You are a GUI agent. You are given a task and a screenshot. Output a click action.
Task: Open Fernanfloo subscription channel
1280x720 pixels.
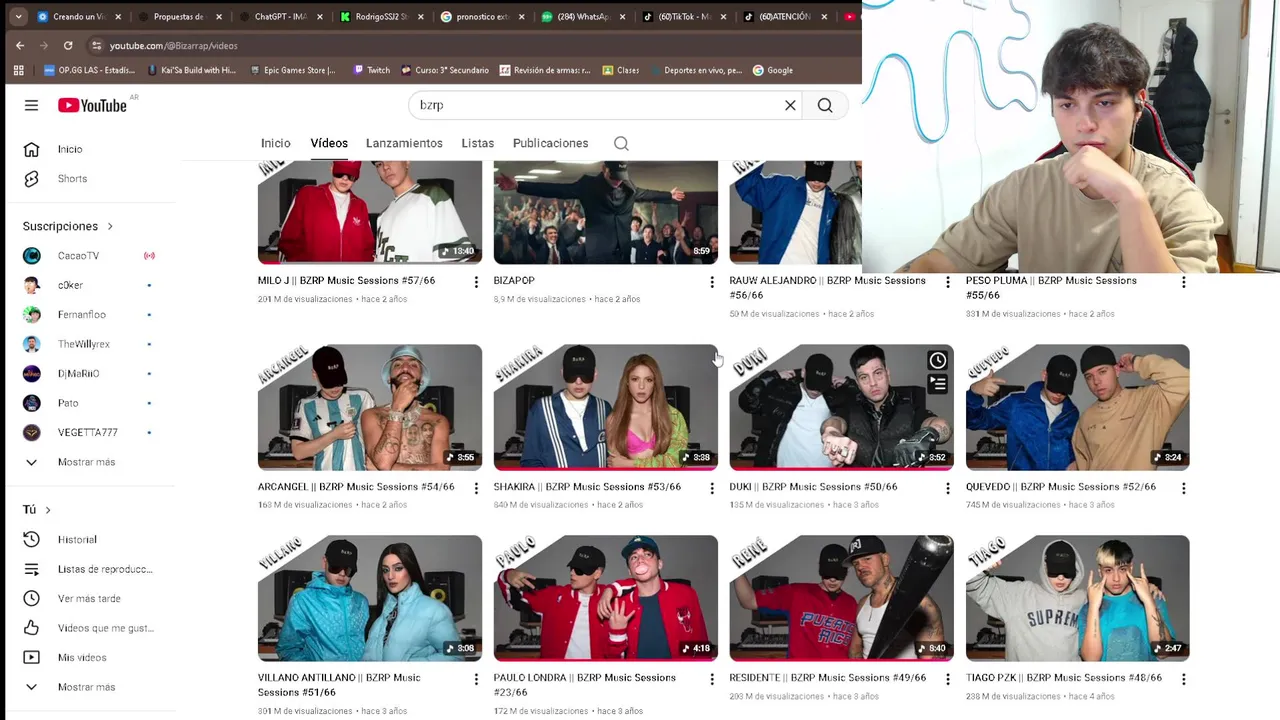81,314
